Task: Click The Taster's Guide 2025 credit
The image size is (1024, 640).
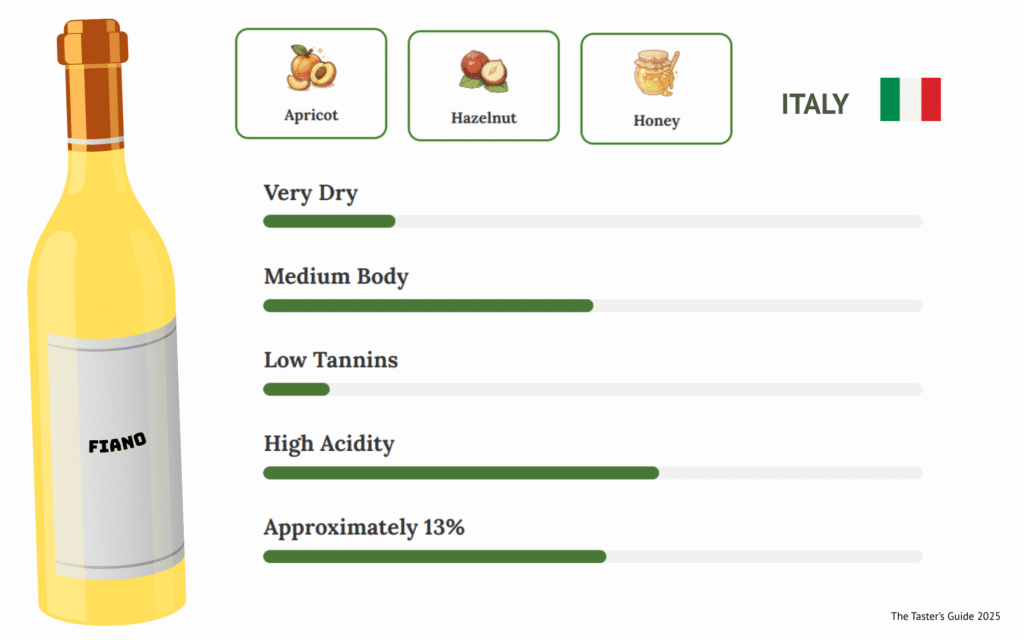Action: (945, 616)
